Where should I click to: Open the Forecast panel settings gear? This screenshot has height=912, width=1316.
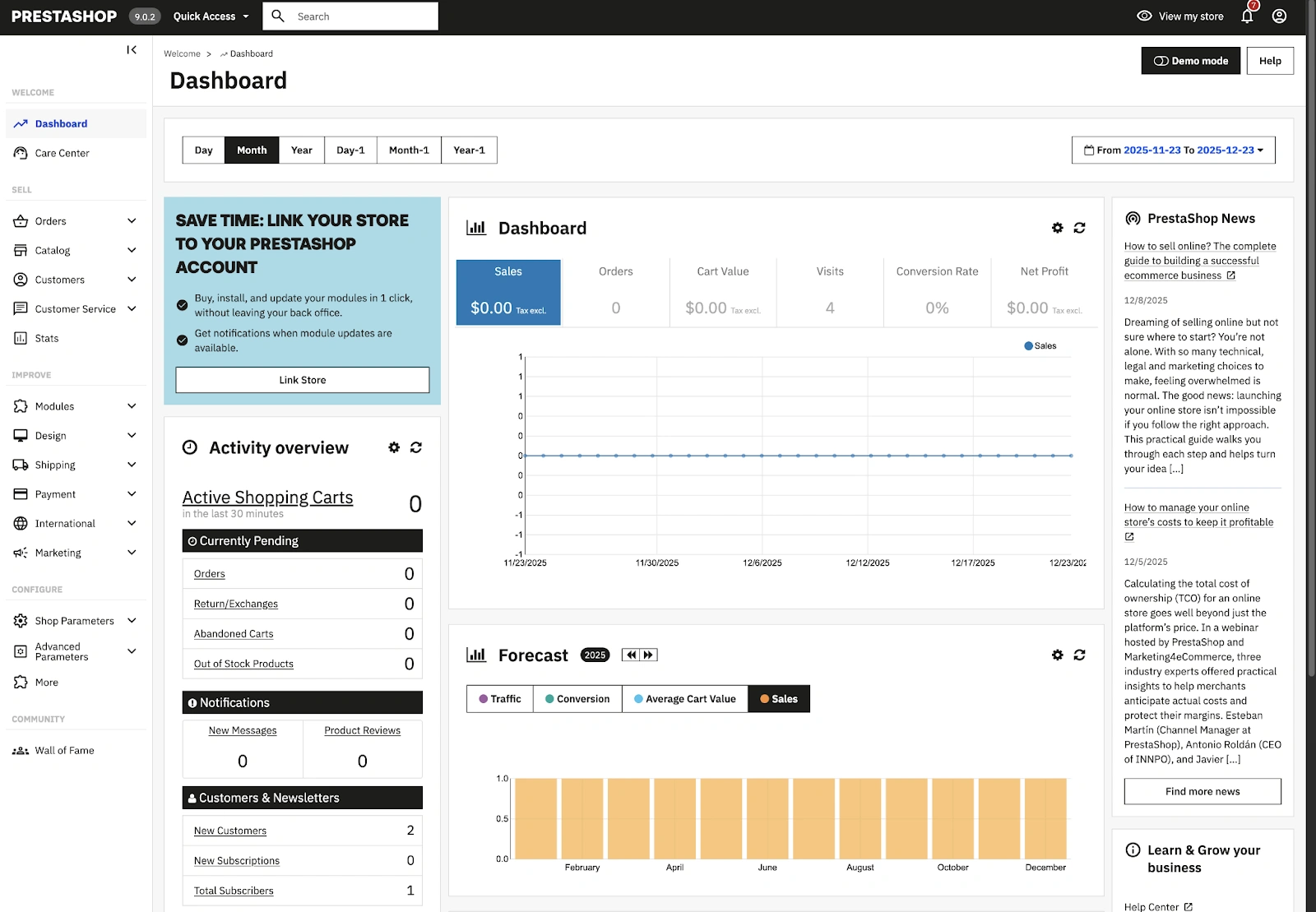coord(1057,655)
